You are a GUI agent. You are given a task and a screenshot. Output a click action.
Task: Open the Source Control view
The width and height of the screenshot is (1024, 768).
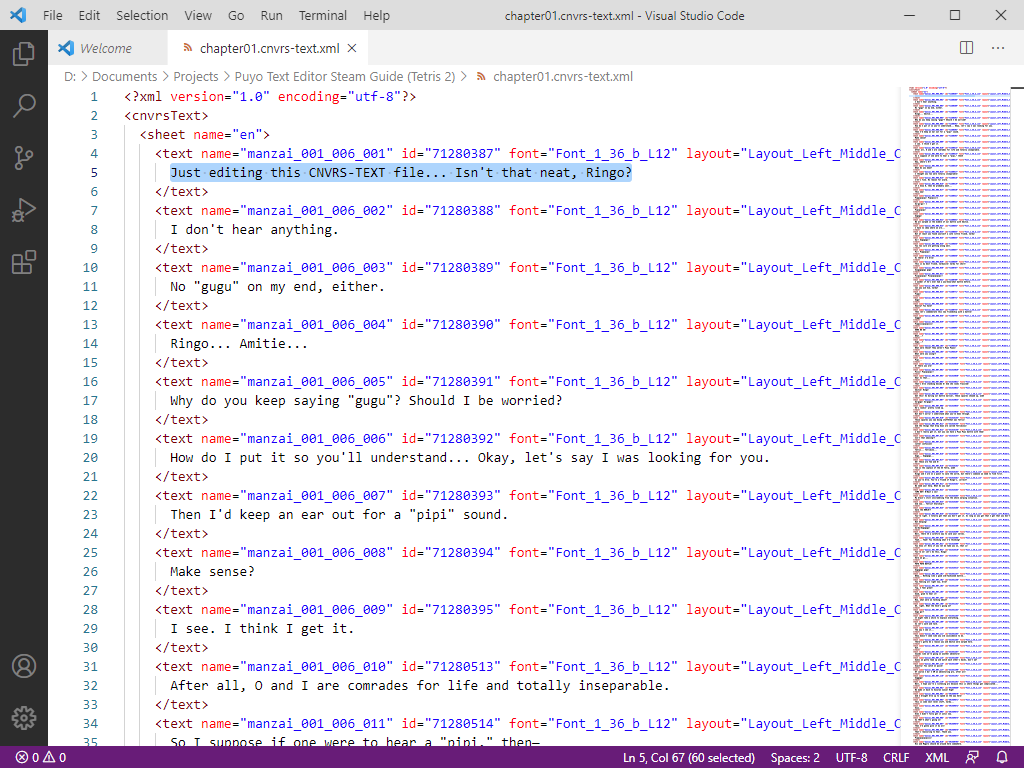point(24,158)
